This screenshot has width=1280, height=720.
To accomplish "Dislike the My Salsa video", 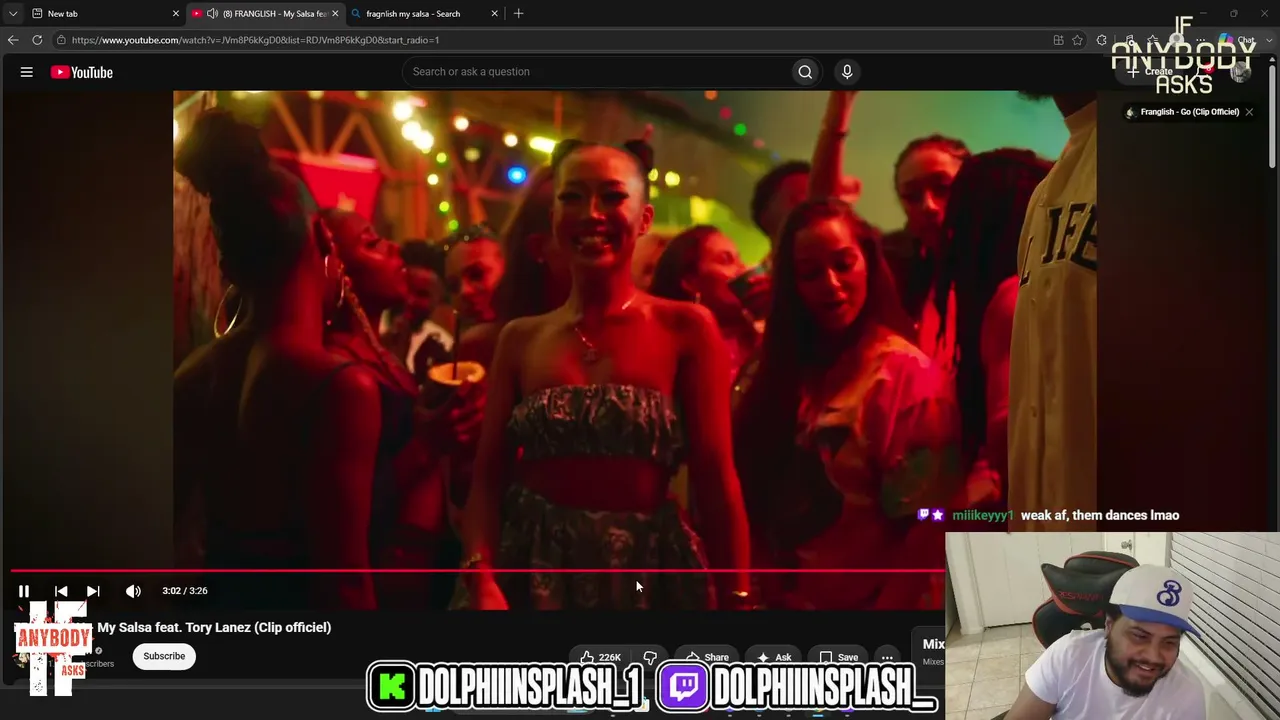I will [x=650, y=657].
